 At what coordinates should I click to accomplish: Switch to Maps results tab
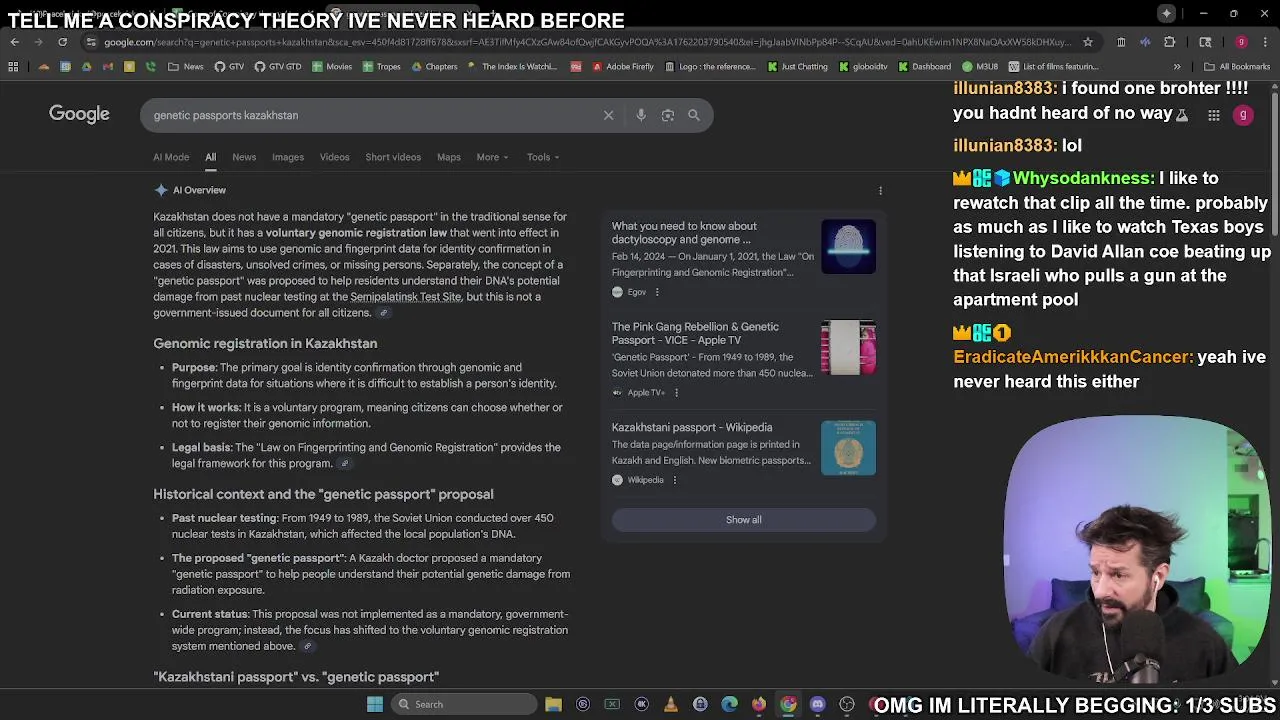coord(448,157)
